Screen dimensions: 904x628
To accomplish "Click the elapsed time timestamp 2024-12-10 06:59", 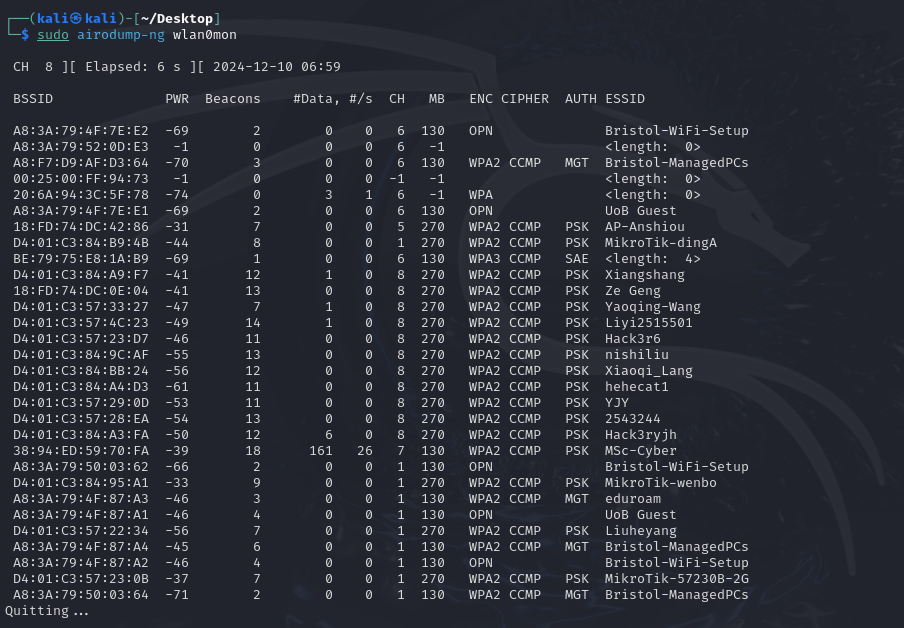I will [277, 67].
